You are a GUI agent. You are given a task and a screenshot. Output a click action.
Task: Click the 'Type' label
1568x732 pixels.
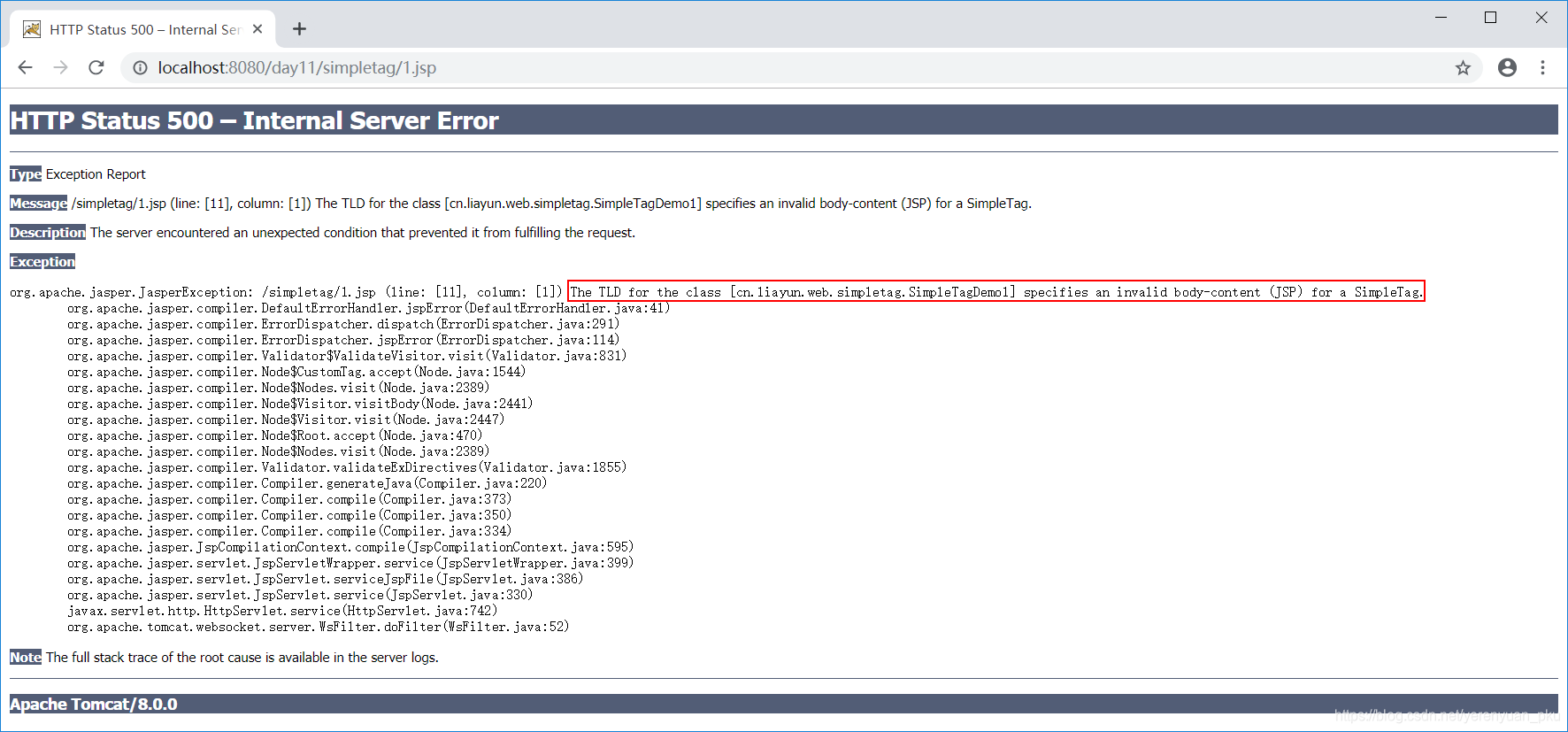26,174
